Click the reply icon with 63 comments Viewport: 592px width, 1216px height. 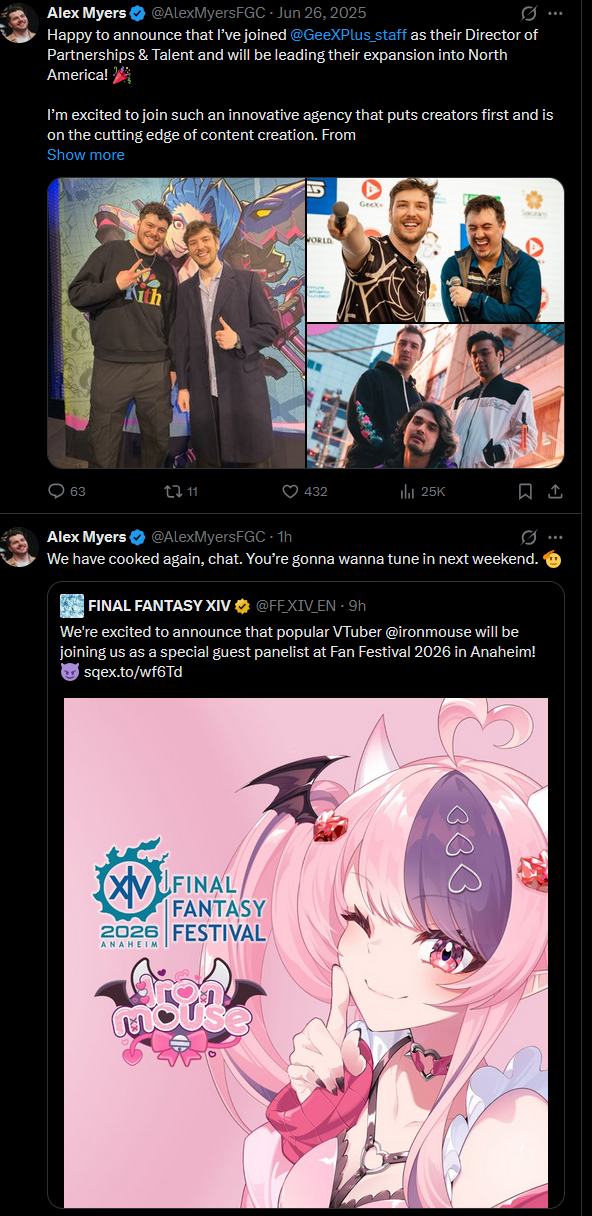[56, 491]
